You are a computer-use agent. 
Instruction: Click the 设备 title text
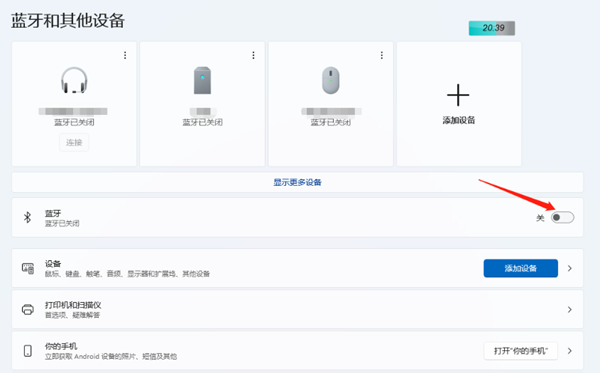[53, 264]
